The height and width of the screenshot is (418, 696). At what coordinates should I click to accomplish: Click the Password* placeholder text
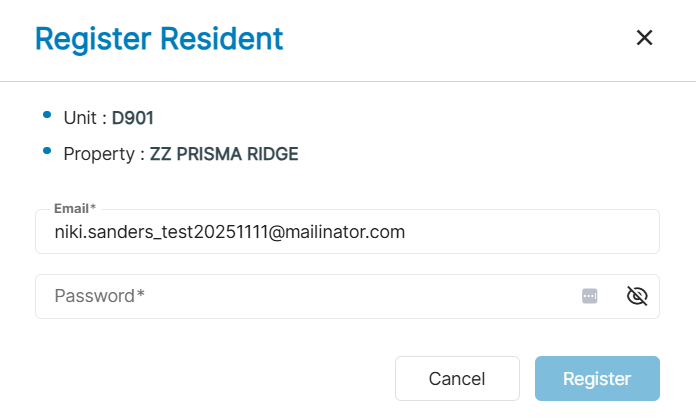coord(100,296)
